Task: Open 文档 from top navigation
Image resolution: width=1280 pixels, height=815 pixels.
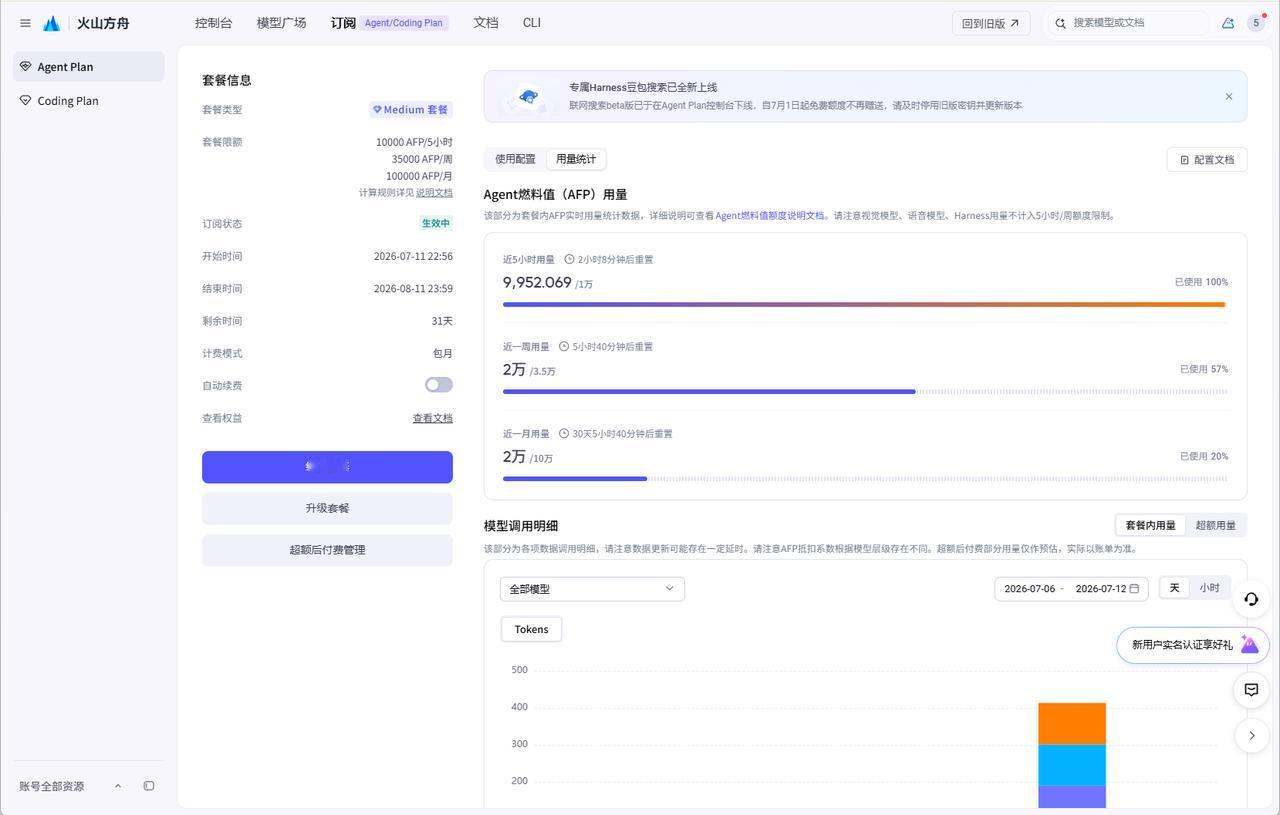Action: (485, 23)
